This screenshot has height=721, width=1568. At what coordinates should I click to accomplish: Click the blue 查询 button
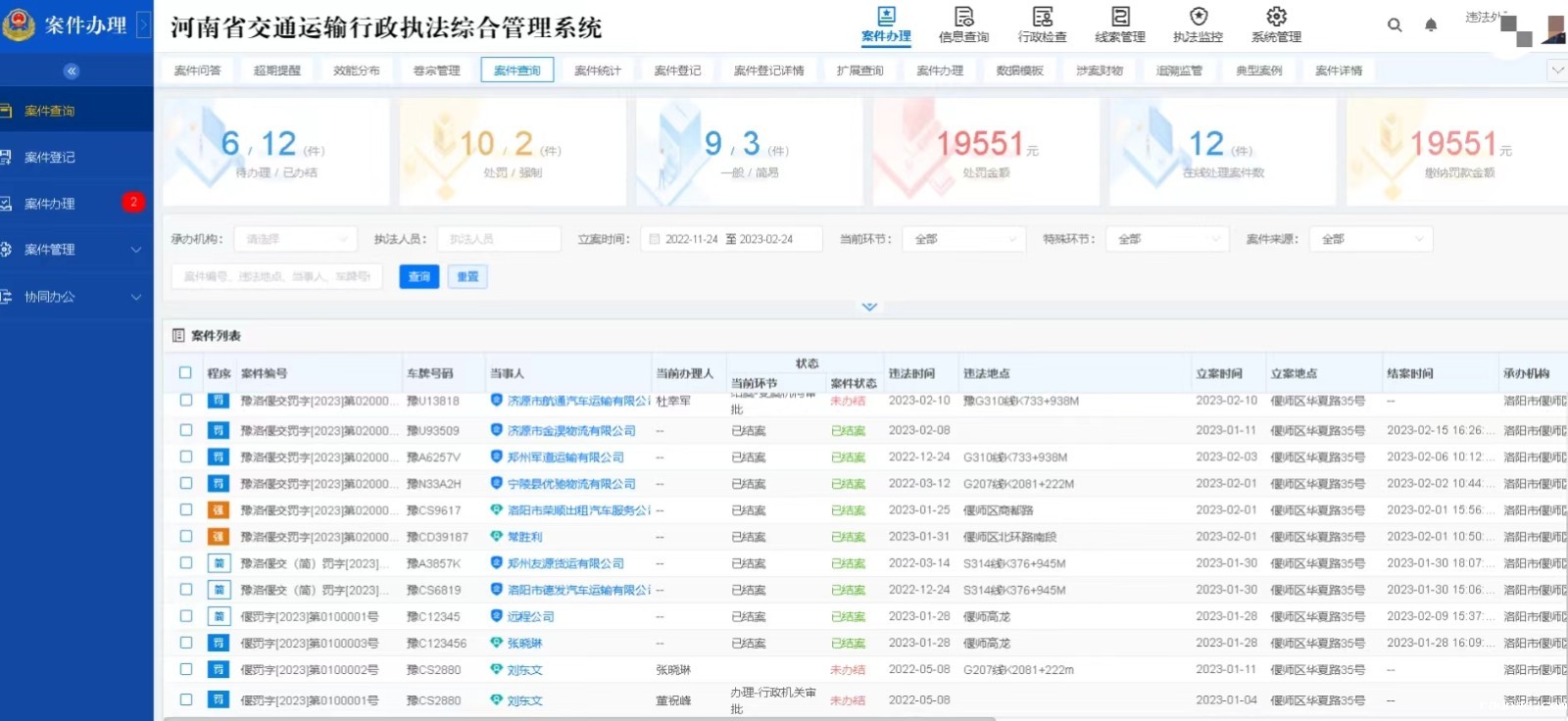pyautogui.click(x=418, y=277)
